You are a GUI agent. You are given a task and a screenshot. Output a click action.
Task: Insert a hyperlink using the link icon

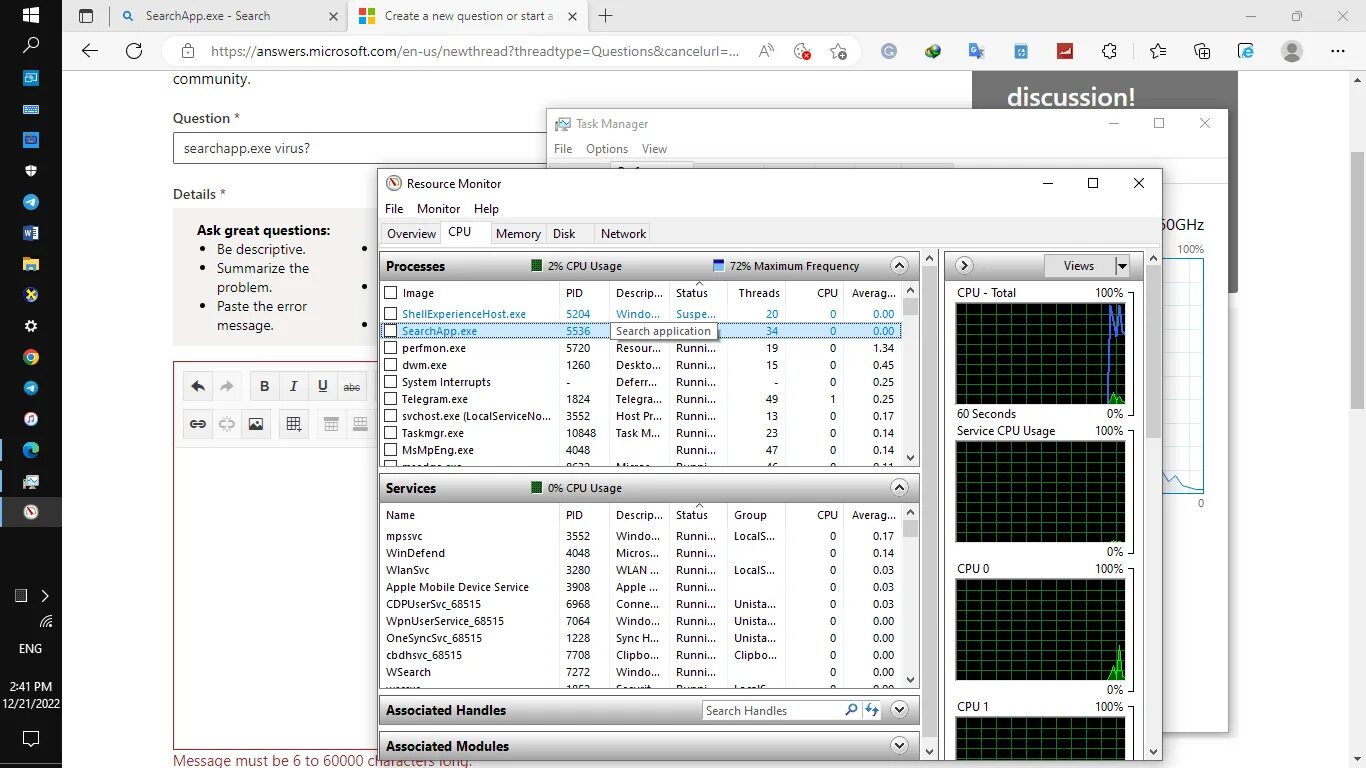pyautogui.click(x=197, y=424)
